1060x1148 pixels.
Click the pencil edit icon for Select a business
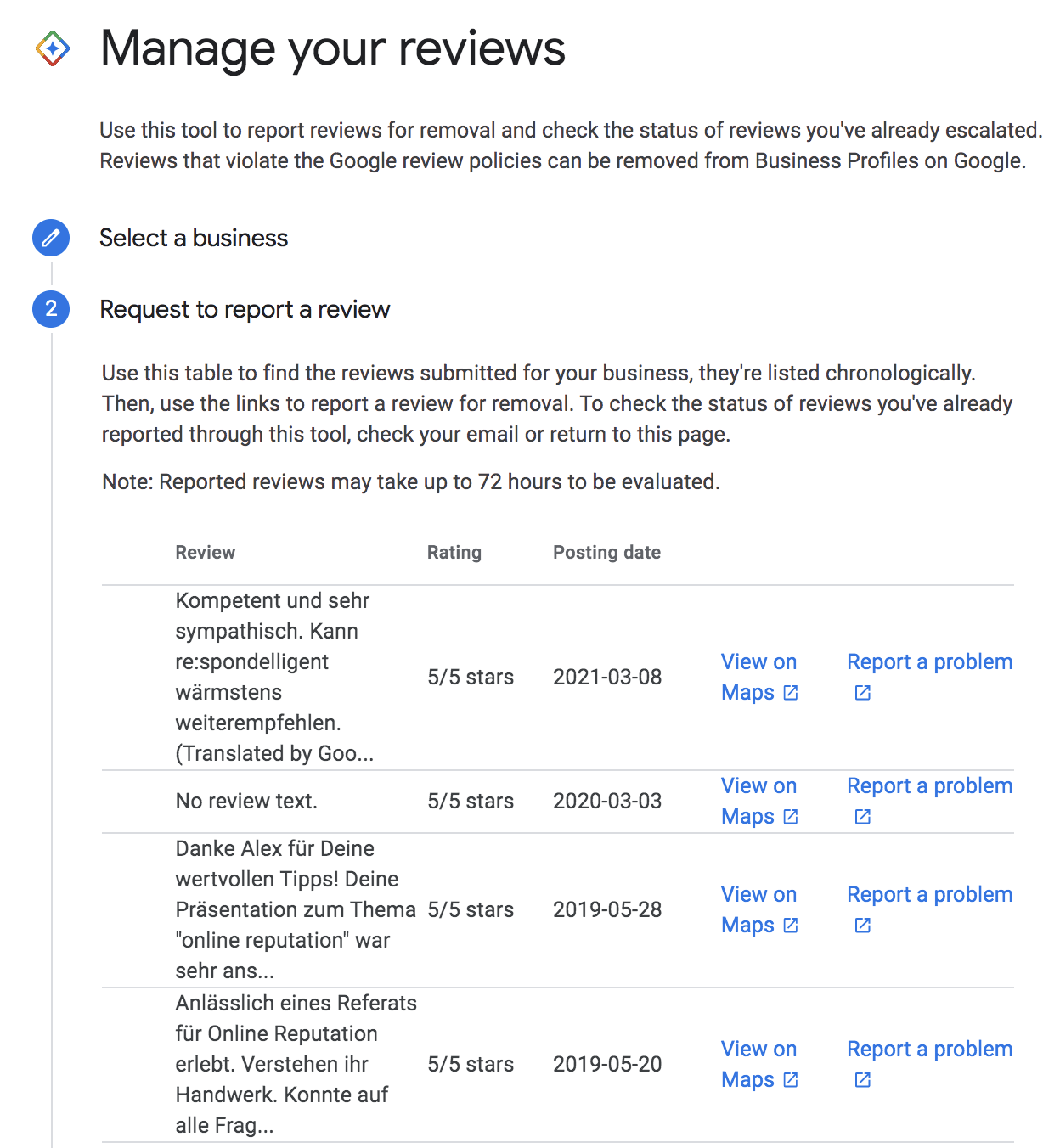[x=51, y=238]
